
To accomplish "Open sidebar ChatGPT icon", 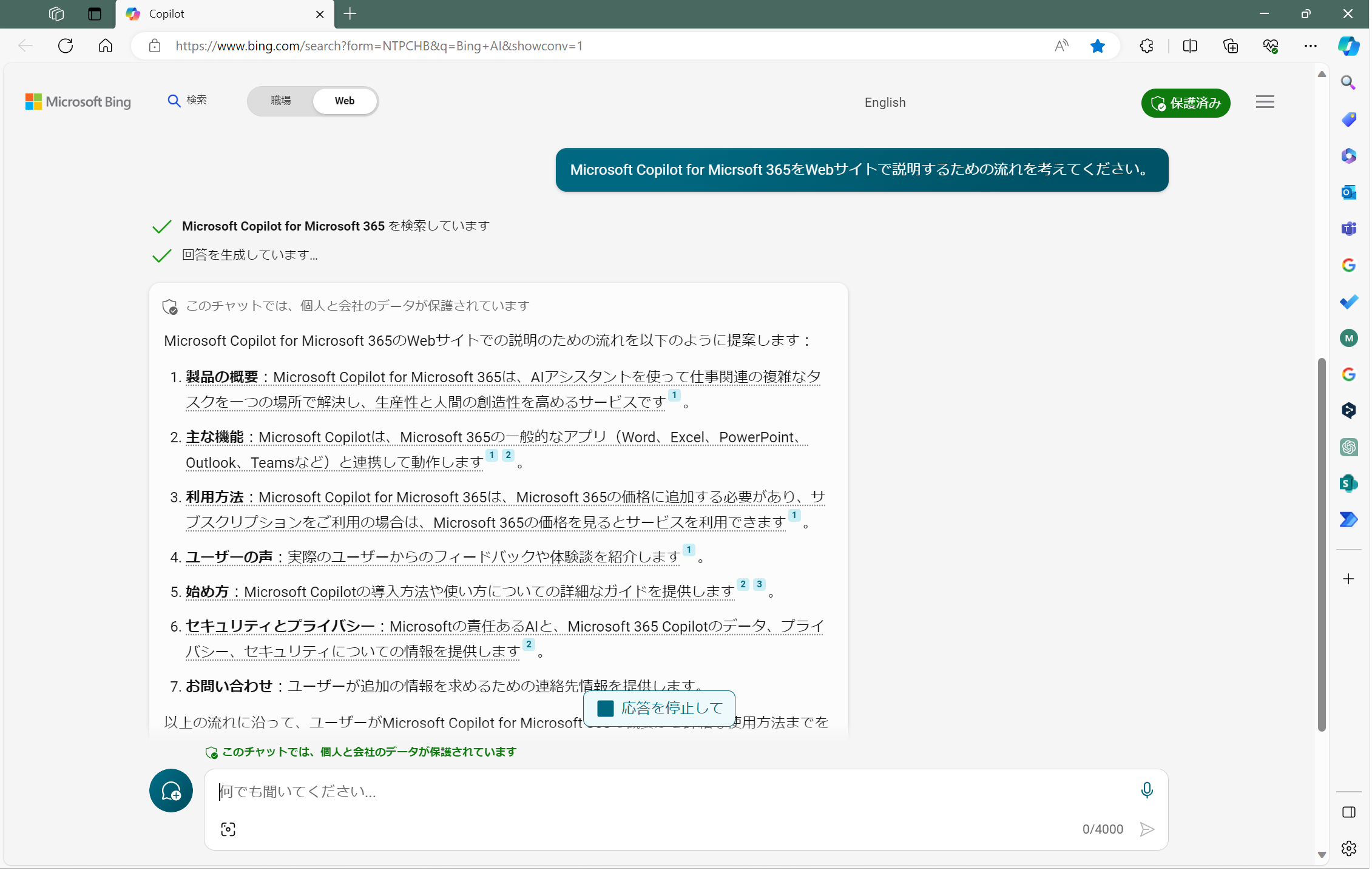I will (1348, 447).
